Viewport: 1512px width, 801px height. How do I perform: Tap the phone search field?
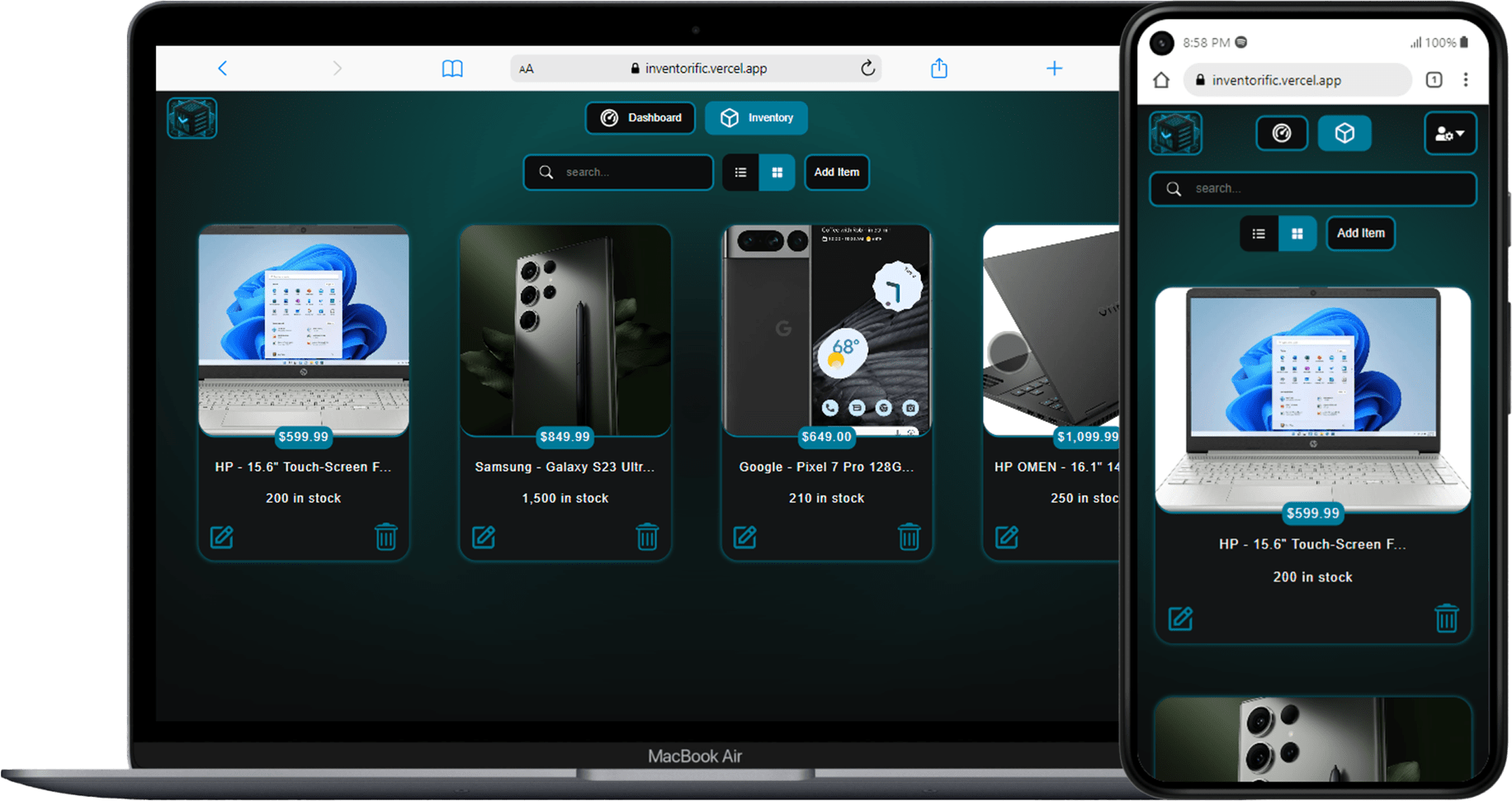1313,189
